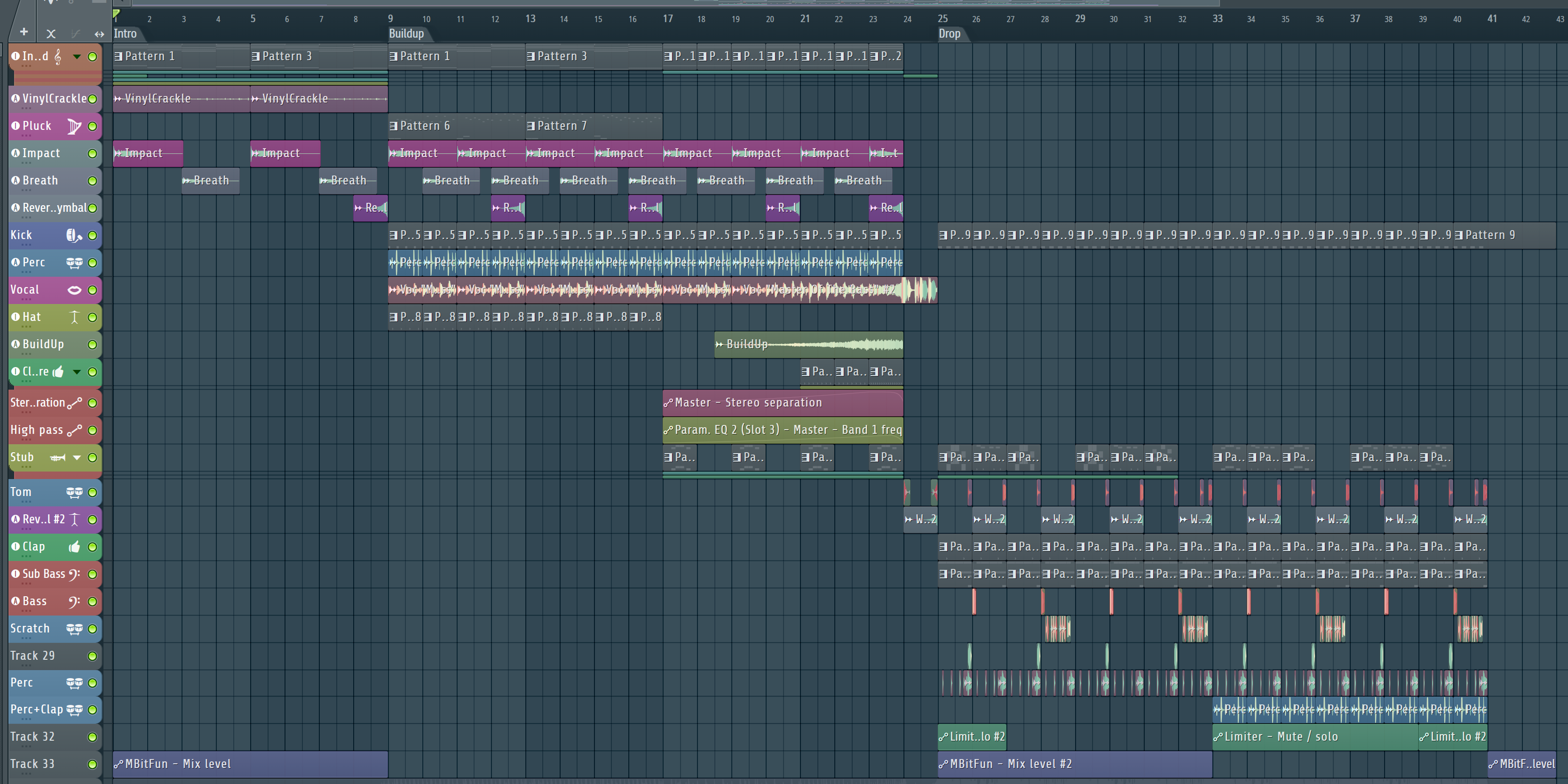Mute the Impact track
Screen dimensions: 1568x784
(93, 153)
